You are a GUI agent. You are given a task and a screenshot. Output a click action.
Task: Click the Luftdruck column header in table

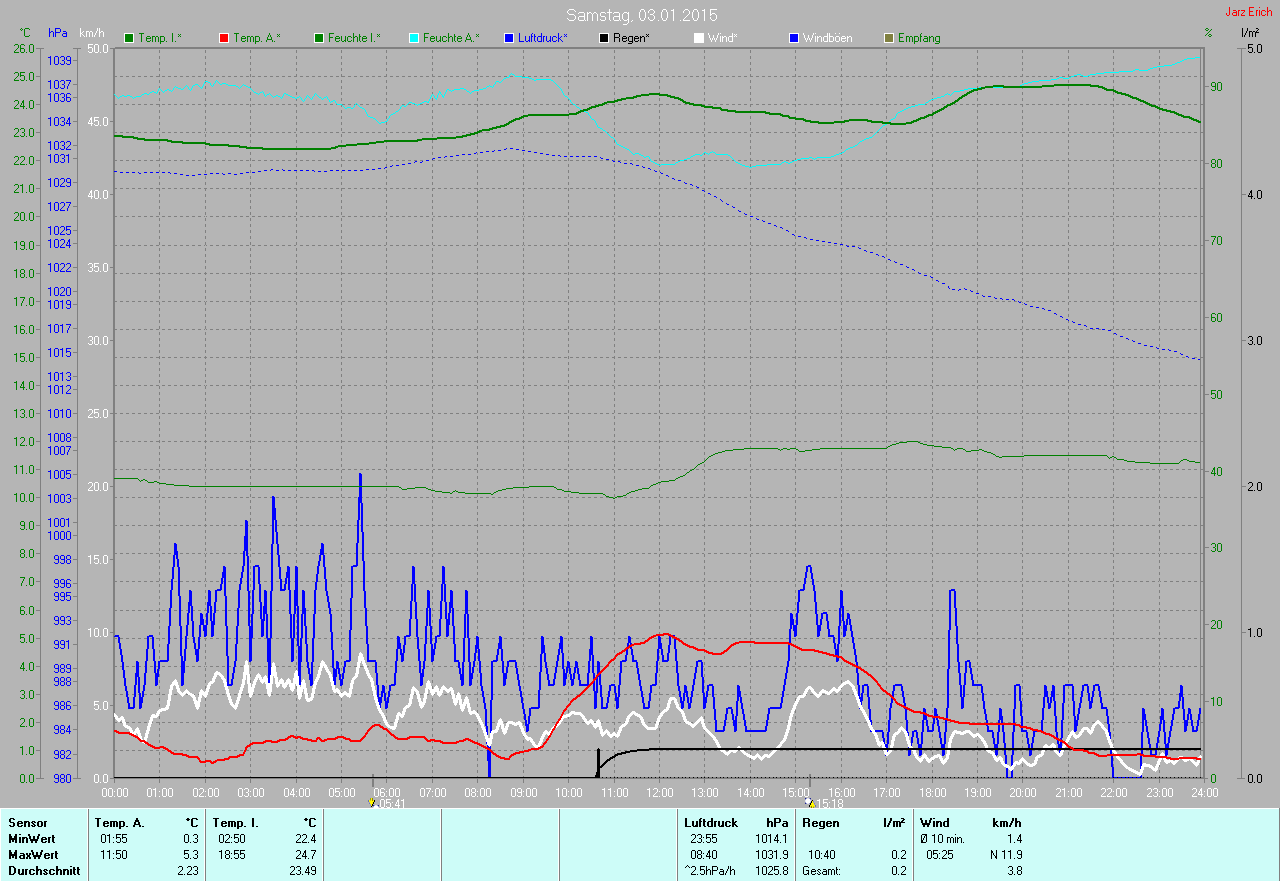[x=708, y=822]
